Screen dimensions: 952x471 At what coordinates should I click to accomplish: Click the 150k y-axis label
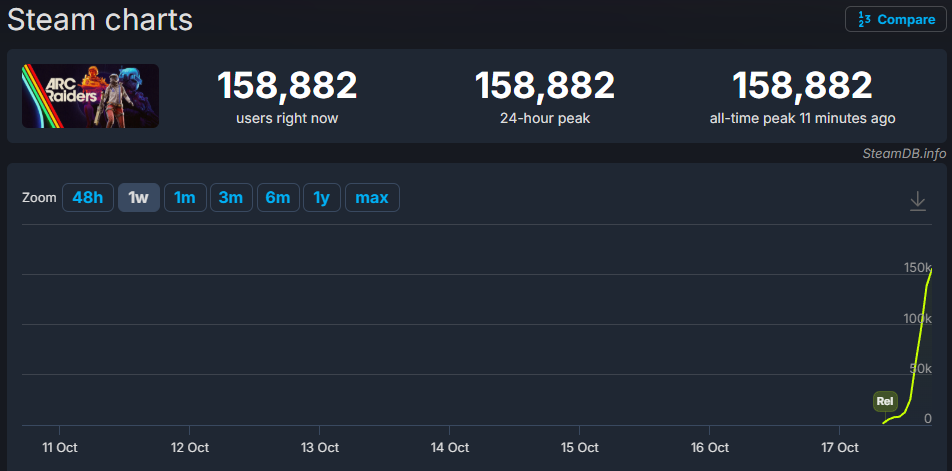[917, 267]
